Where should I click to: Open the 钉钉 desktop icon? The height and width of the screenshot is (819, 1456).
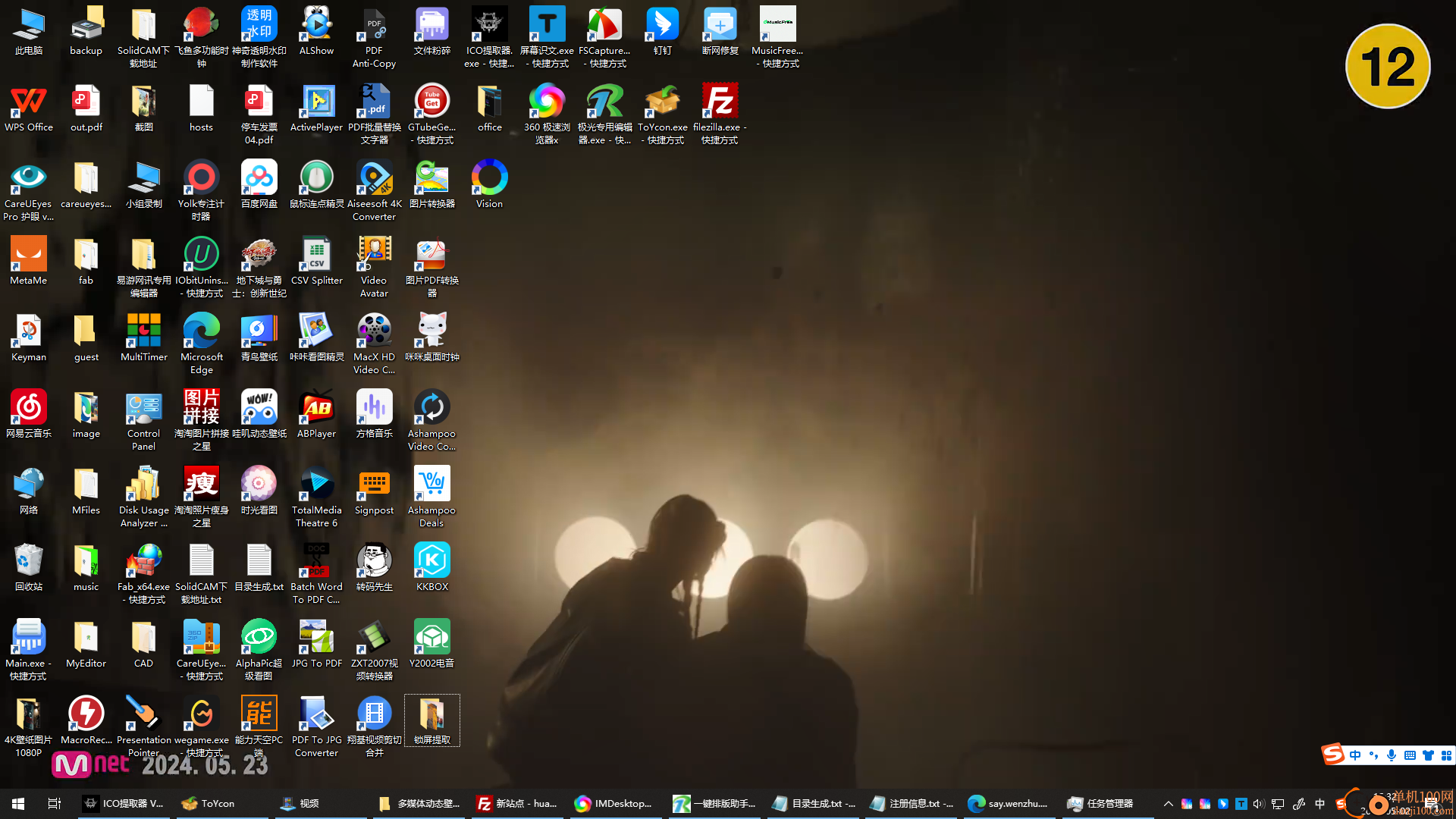(x=662, y=32)
